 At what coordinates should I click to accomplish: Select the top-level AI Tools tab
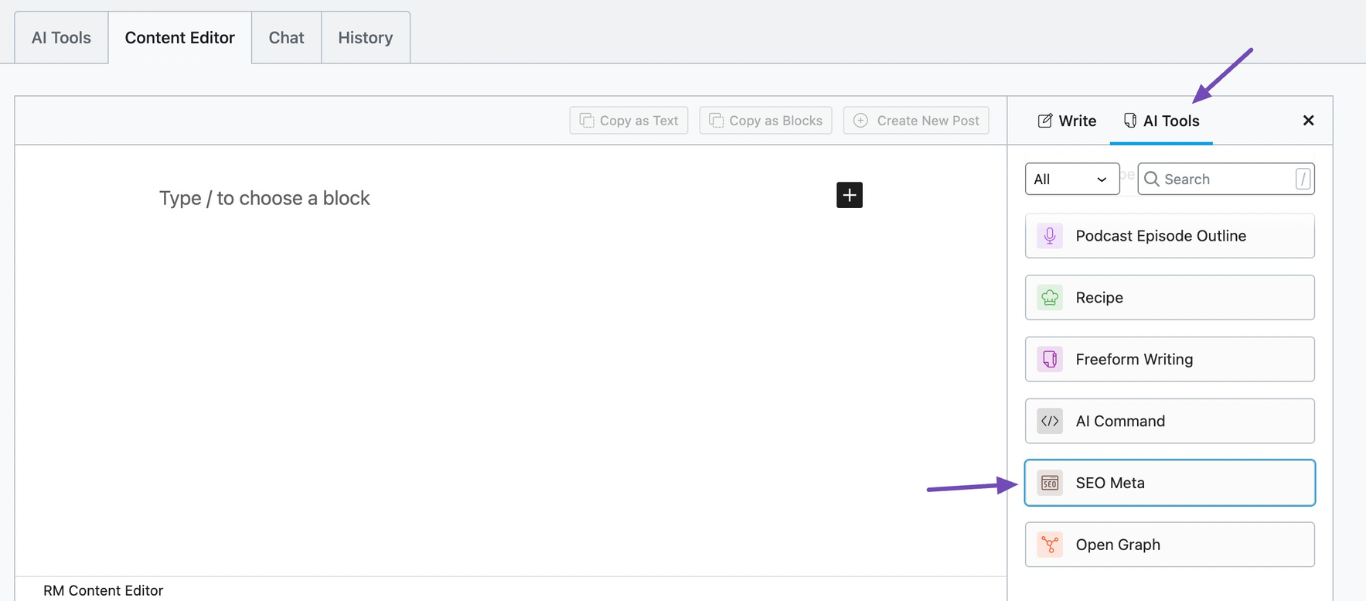tap(61, 38)
